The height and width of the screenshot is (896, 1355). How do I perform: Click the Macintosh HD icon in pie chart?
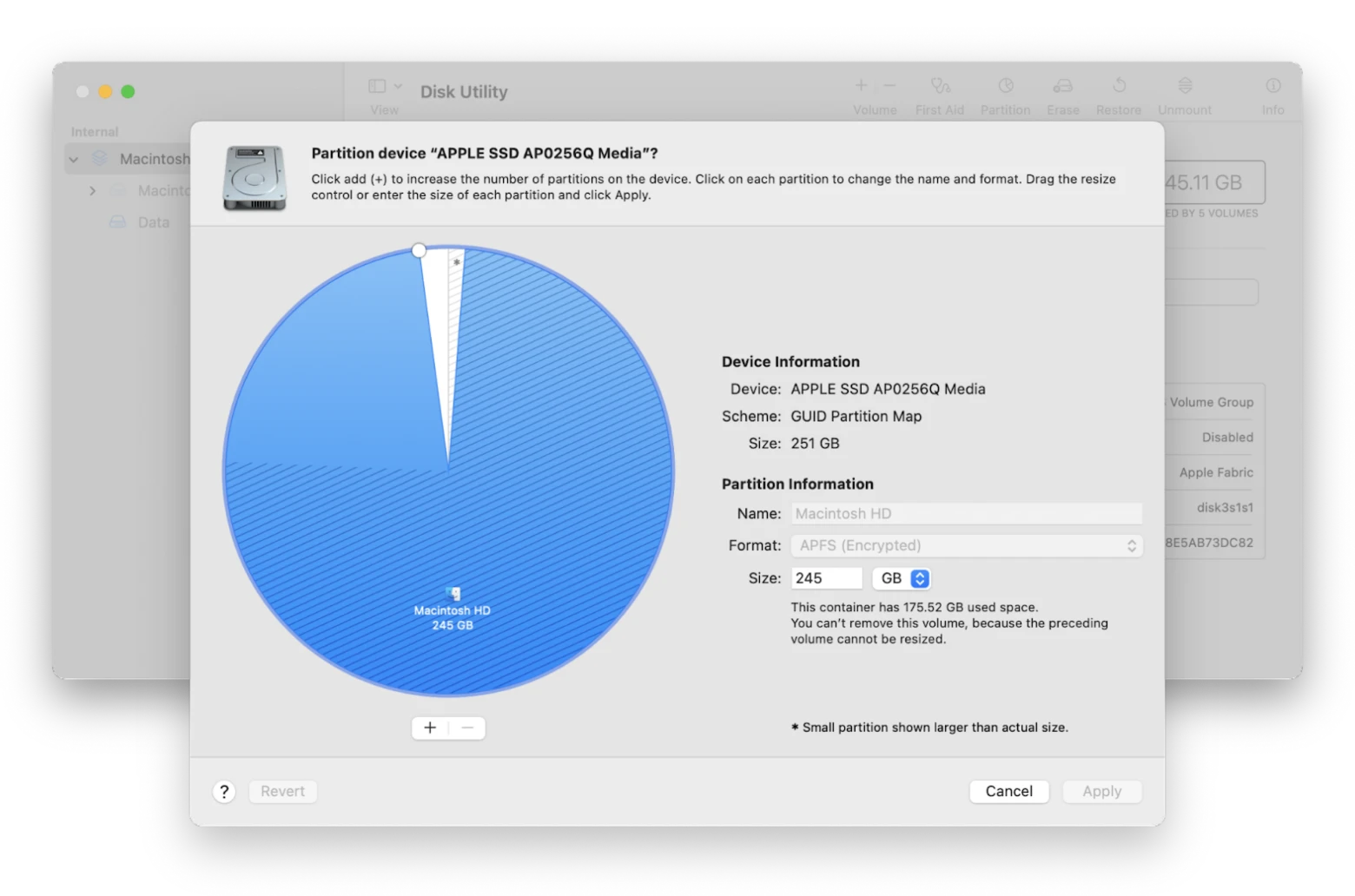tap(453, 594)
